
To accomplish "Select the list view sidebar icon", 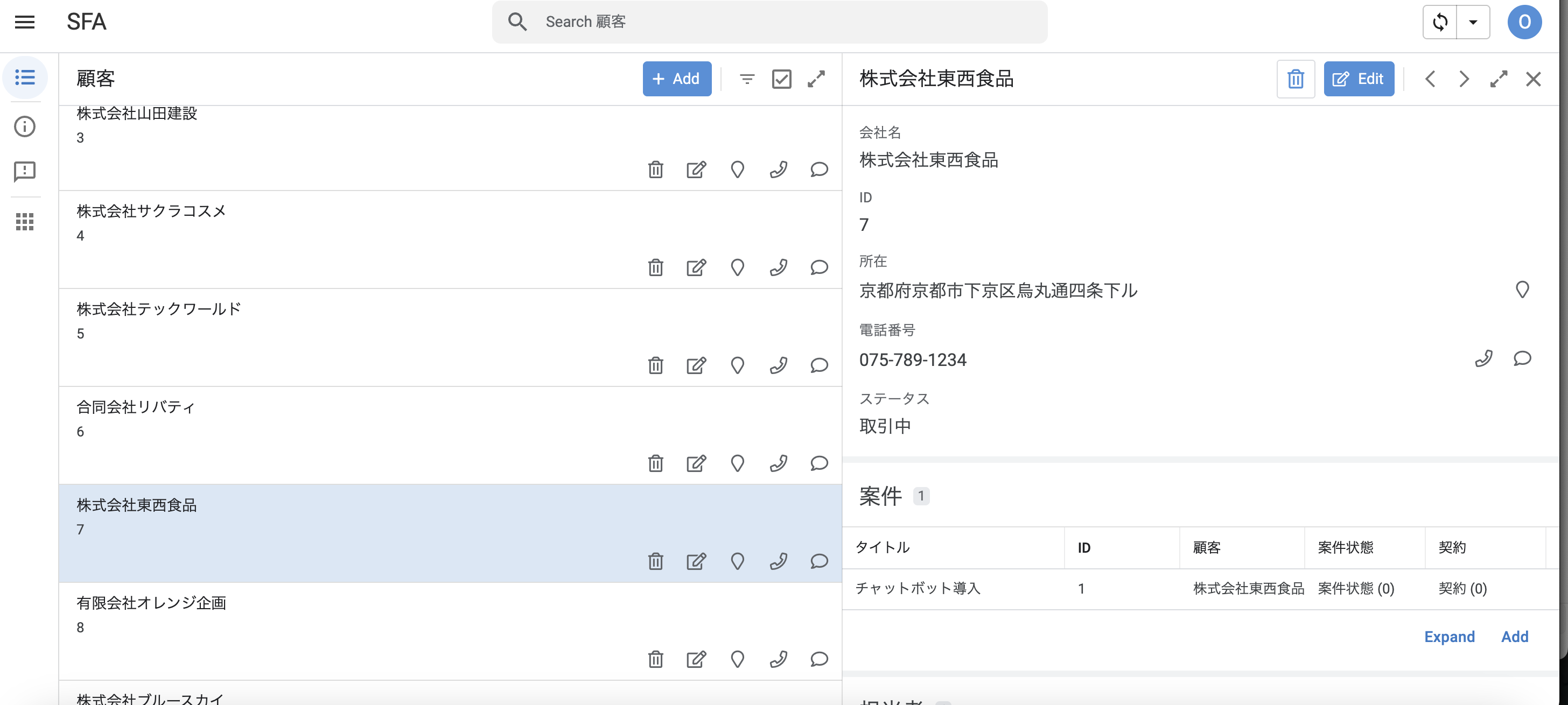I will [x=25, y=77].
